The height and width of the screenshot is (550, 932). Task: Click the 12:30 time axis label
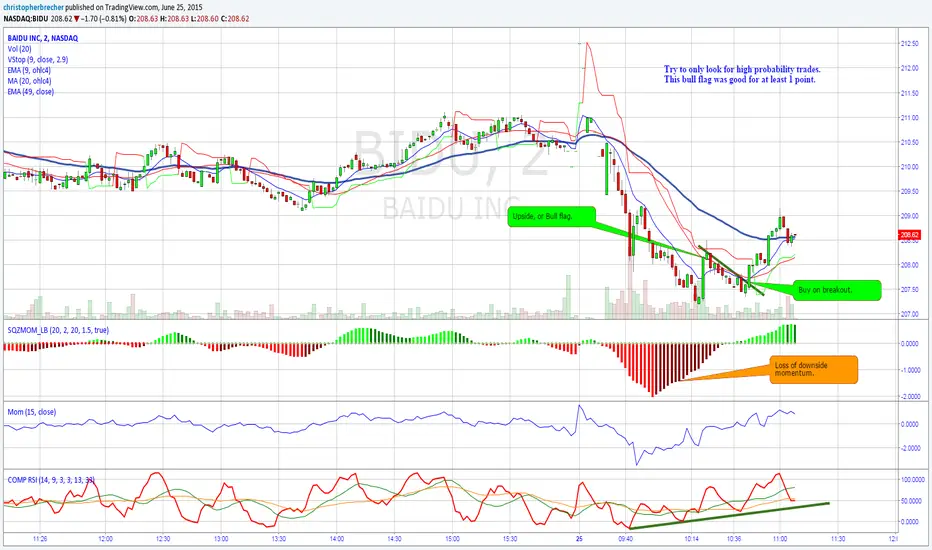tap(163, 539)
